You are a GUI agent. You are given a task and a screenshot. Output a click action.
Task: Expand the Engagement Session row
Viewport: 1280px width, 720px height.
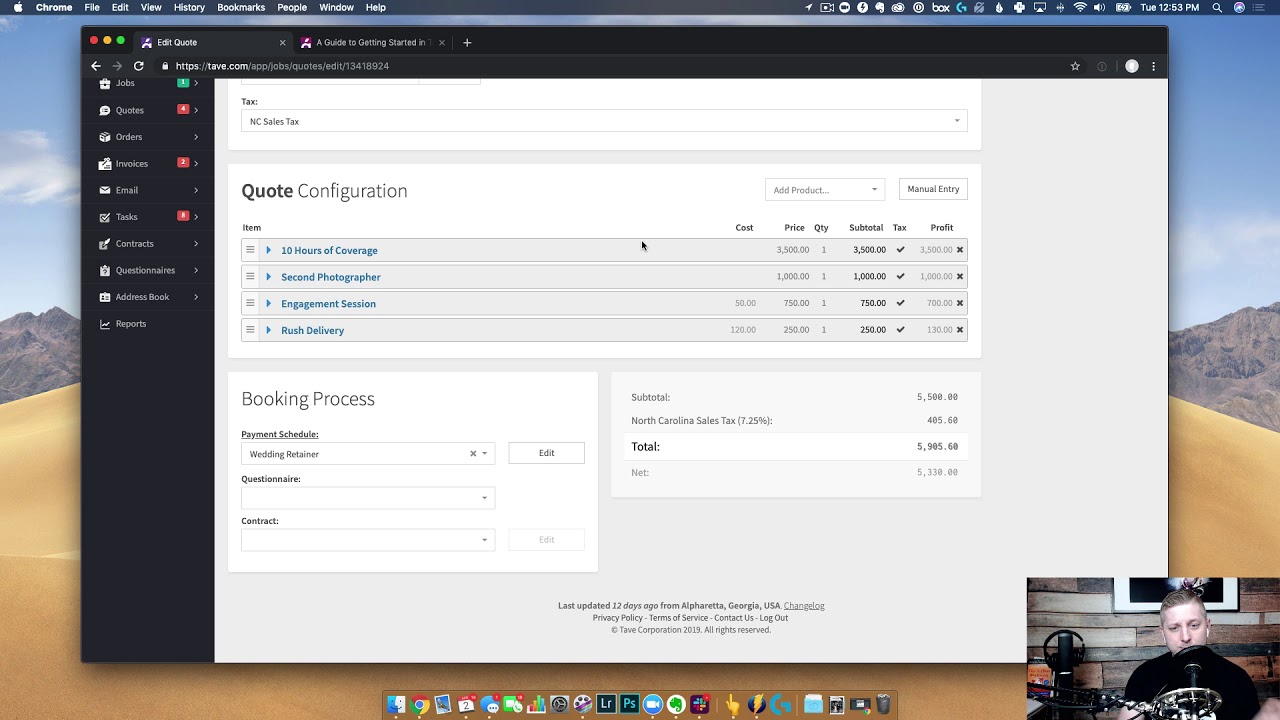pos(268,303)
